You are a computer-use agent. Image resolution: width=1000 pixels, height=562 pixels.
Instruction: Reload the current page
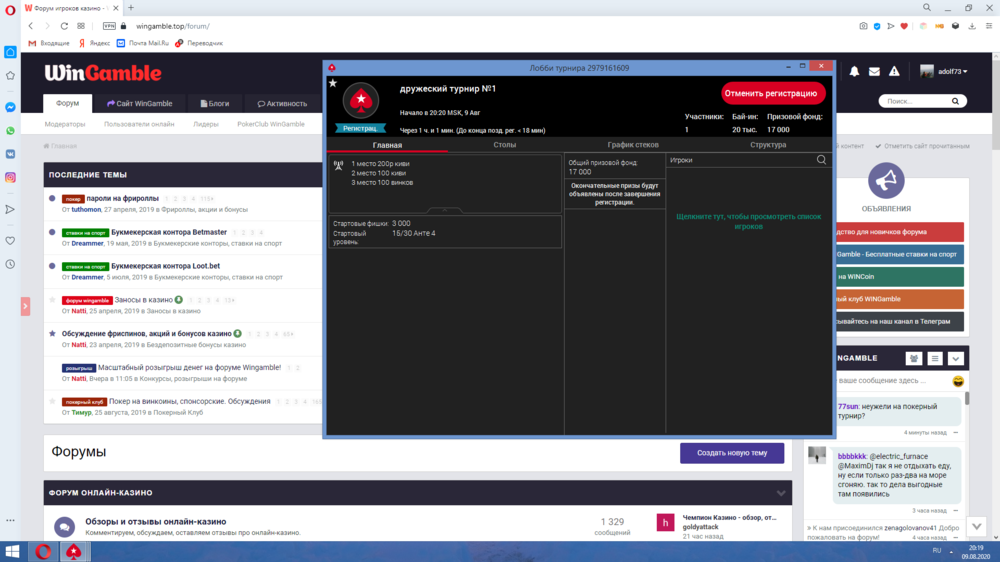64,26
